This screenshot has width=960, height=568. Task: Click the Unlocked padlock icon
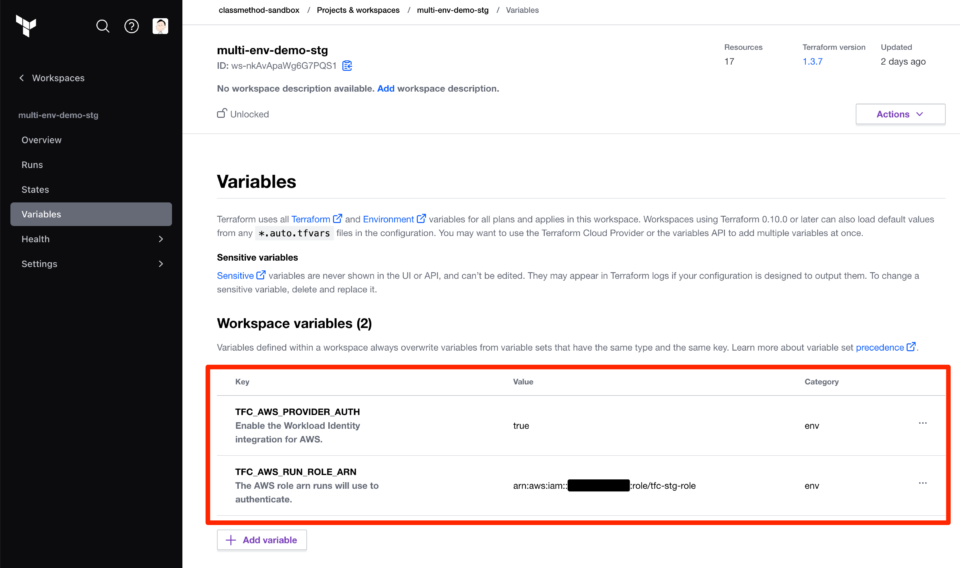222,113
